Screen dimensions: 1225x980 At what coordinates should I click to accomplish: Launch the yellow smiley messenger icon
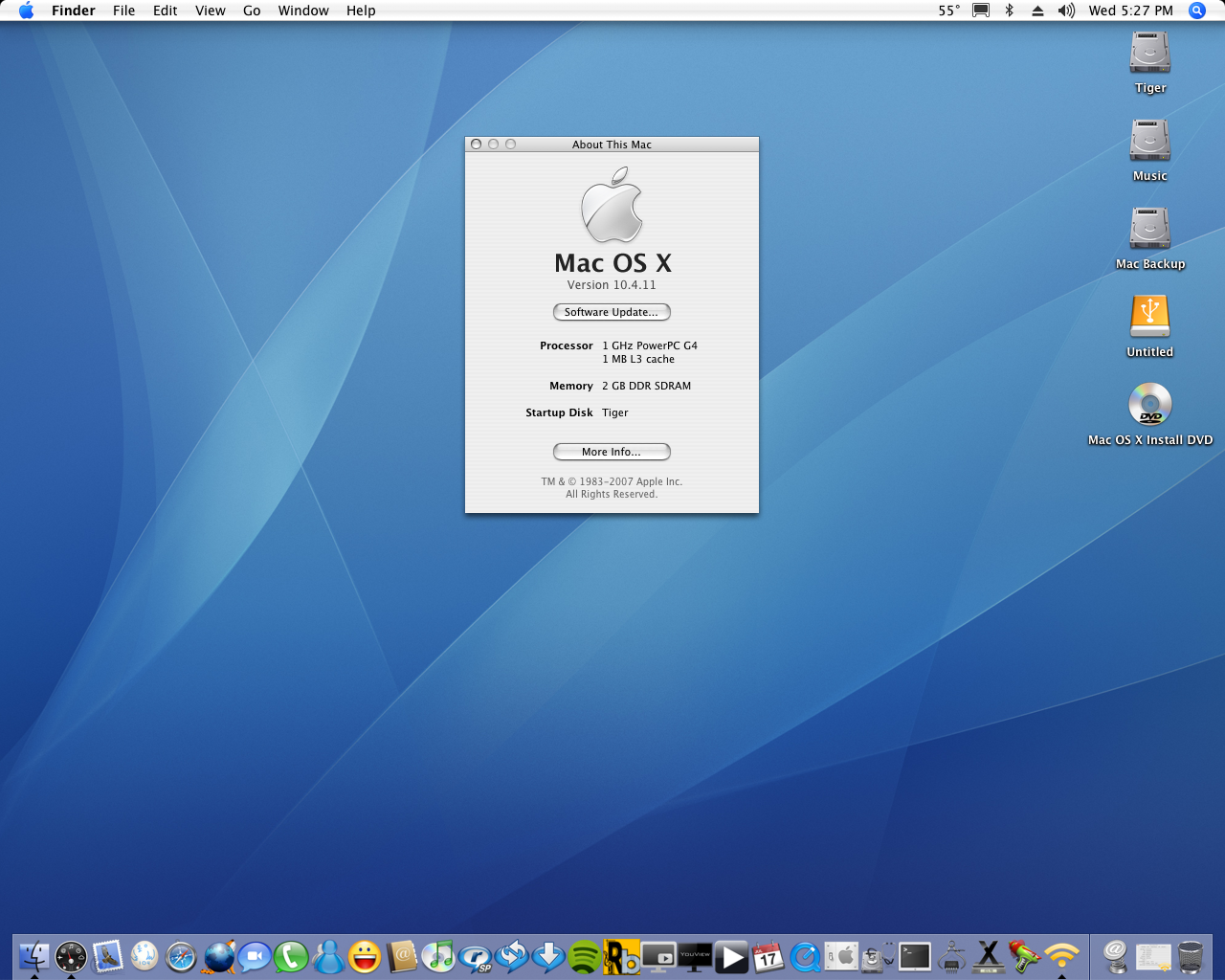(x=365, y=956)
